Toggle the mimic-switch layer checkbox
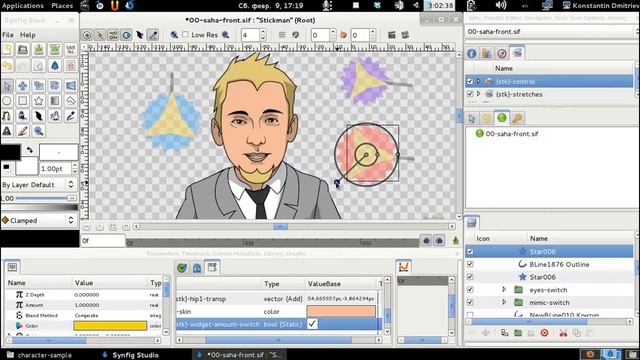Image resolution: width=640 pixels, height=360 pixels. 470,302
